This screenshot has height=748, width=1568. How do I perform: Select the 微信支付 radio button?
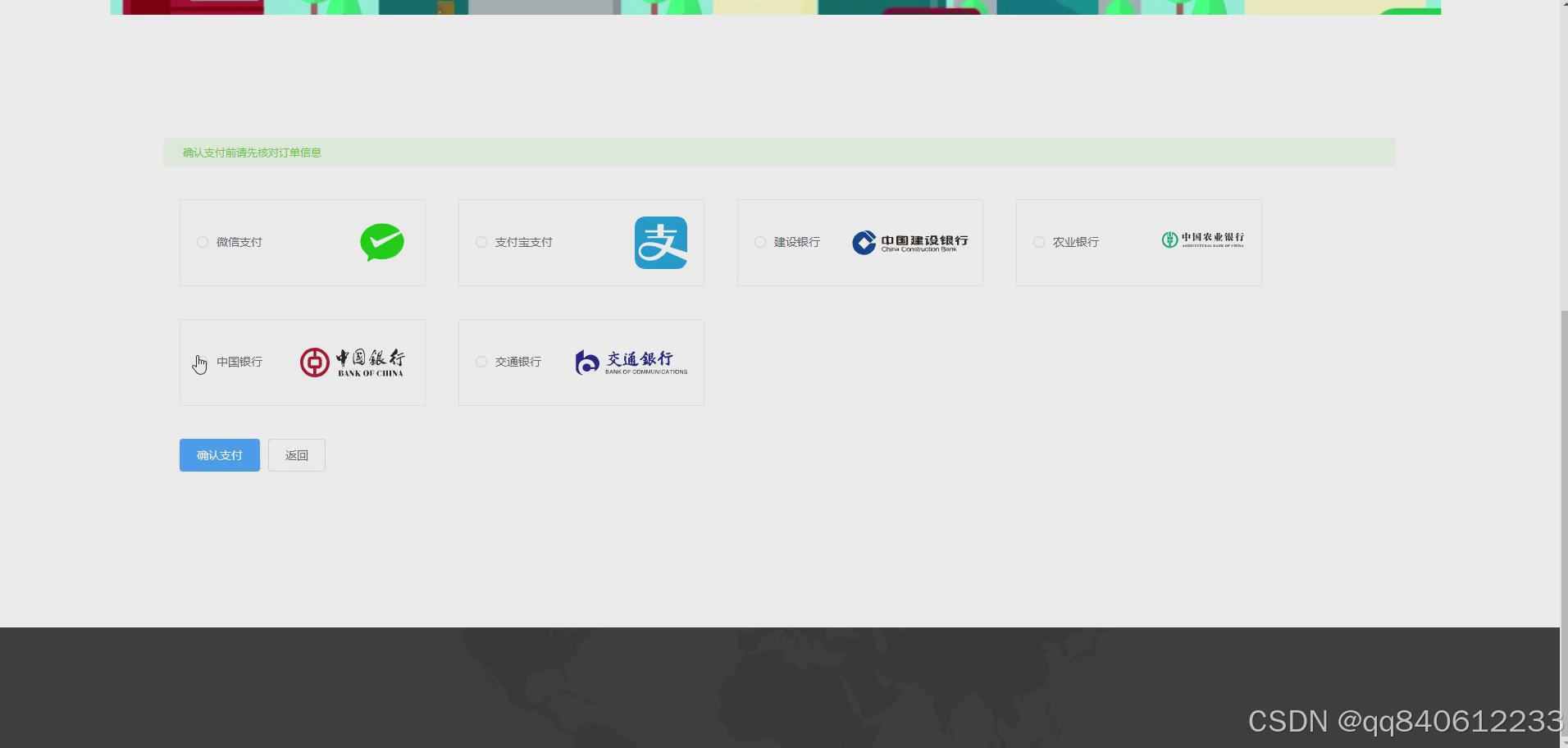(x=202, y=242)
